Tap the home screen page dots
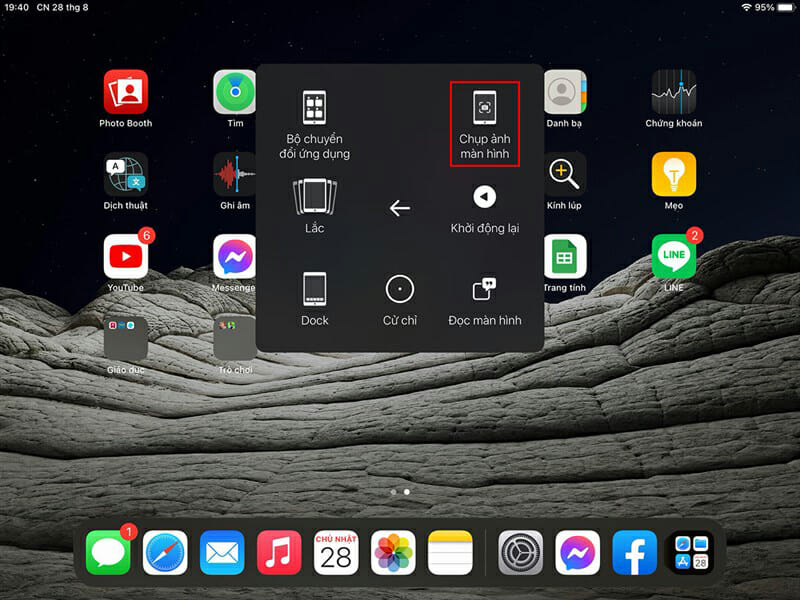 pyautogui.click(x=400, y=492)
